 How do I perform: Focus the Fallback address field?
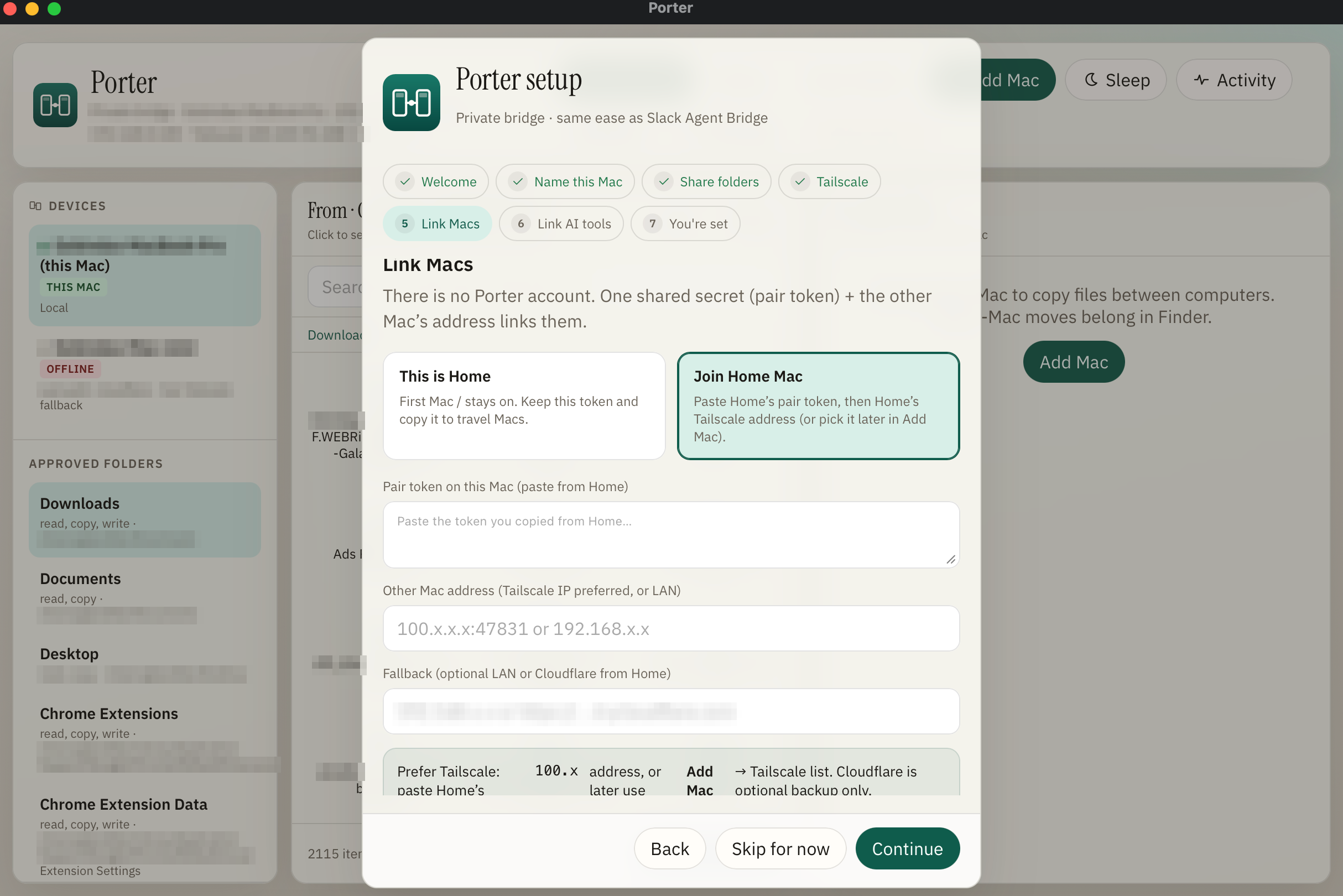[x=671, y=711]
